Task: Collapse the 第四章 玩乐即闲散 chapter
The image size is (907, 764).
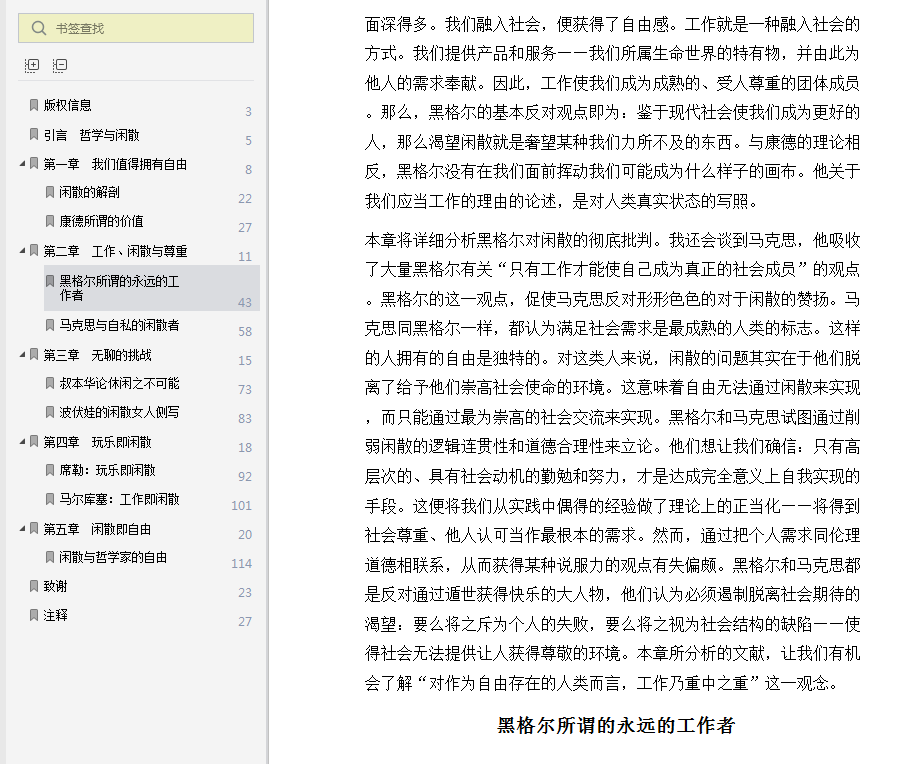Action: coord(22,442)
